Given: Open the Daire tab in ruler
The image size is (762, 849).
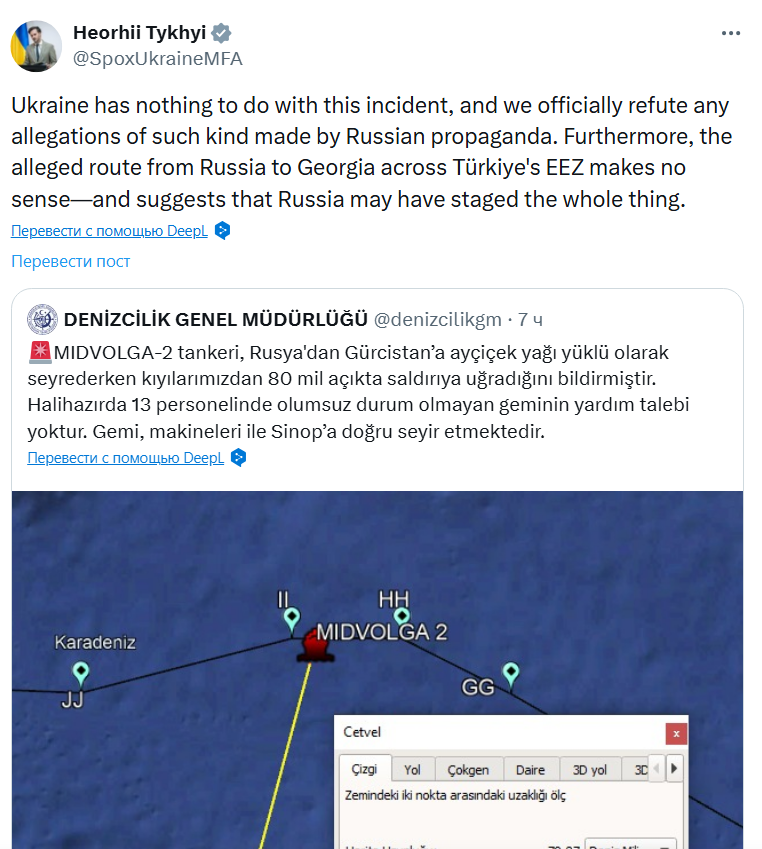Looking at the screenshot, I should [530, 770].
